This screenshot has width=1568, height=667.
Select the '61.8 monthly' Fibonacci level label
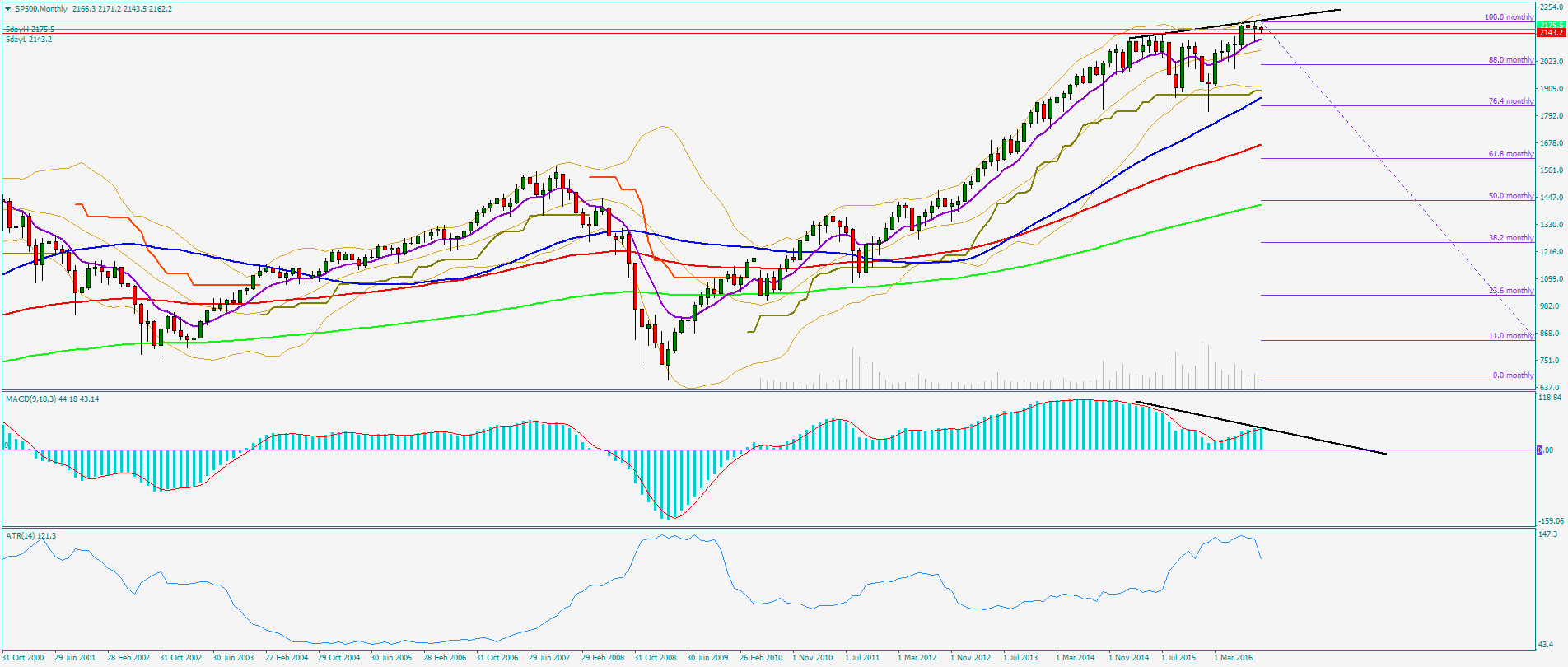1511,154
